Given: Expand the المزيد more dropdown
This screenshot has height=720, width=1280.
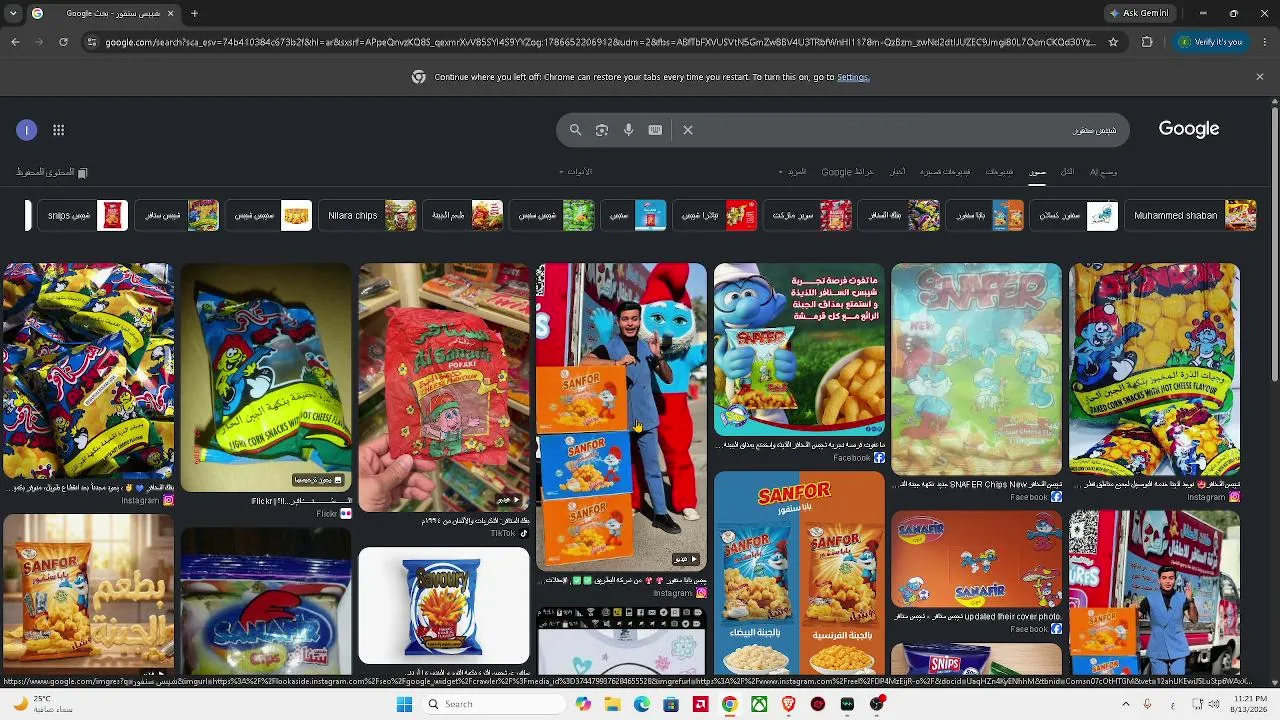Looking at the screenshot, I should tap(793, 172).
